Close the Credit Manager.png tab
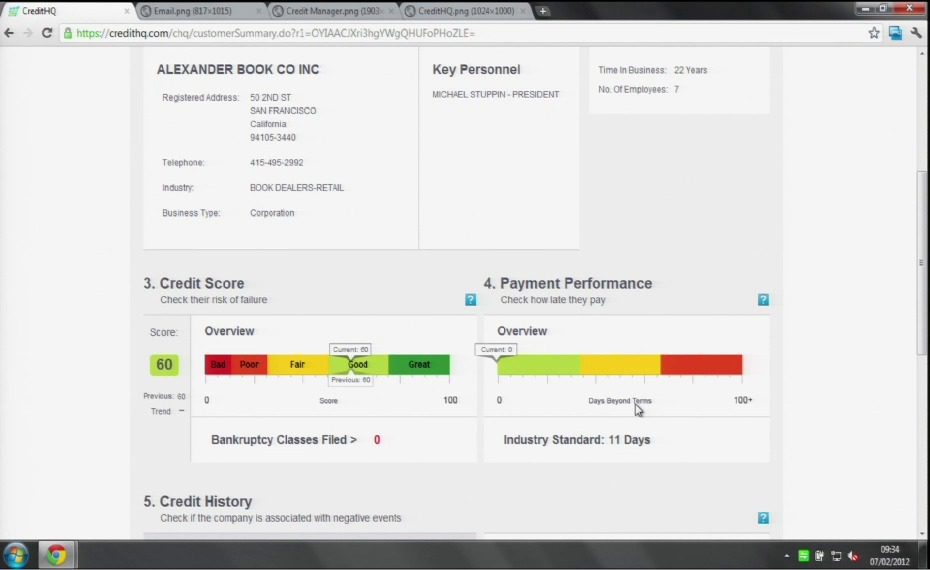Image resolution: width=930 pixels, height=570 pixels. click(391, 11)
